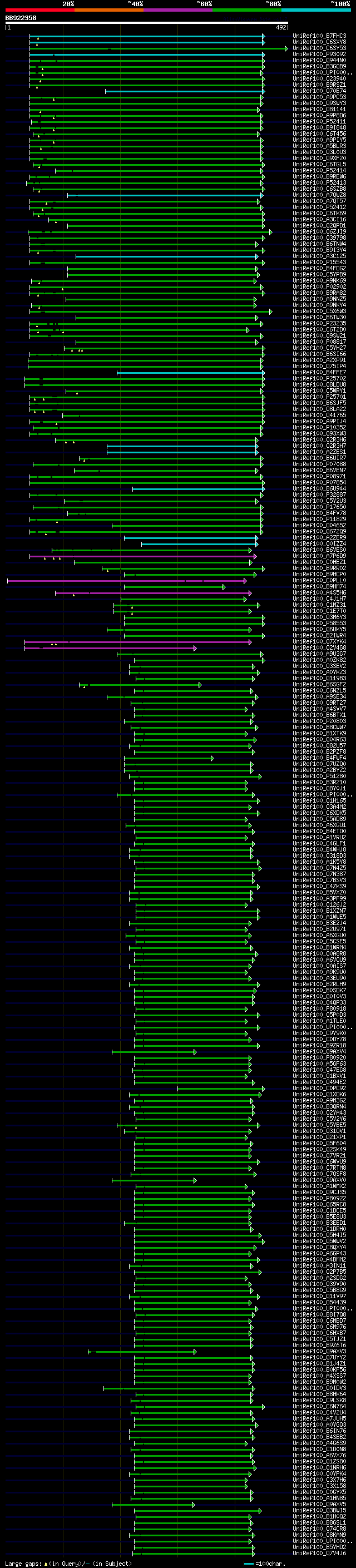Viewport: 356px width, 1568px height.
Task: Select label UniRef100_A7QT57
Action: coord(319,201)
